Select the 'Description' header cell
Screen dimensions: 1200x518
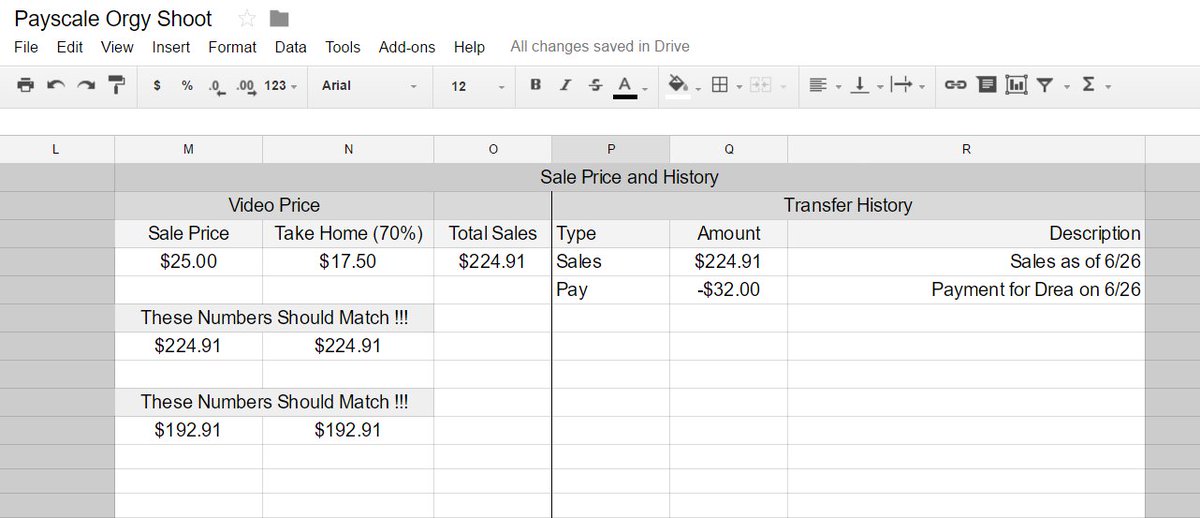click(966, 233)
